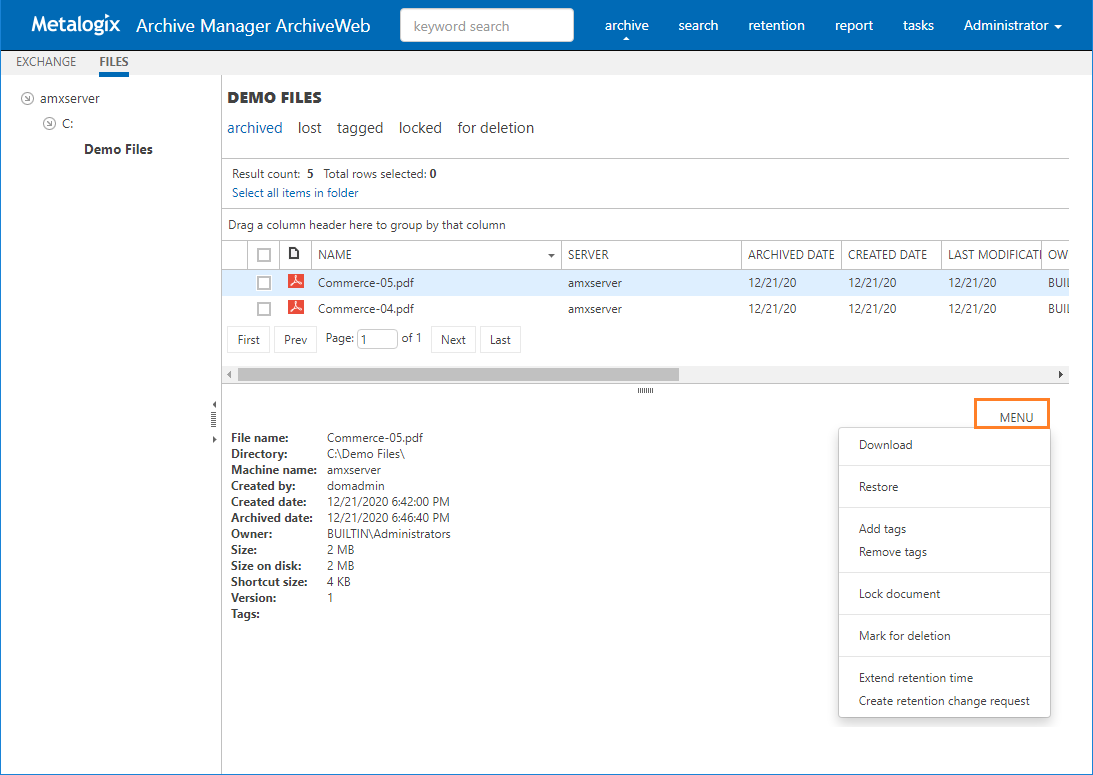Choose Lock document from the menu
Image resolution: width=1093 pixels, height=775 pixels.
point(899,594)
